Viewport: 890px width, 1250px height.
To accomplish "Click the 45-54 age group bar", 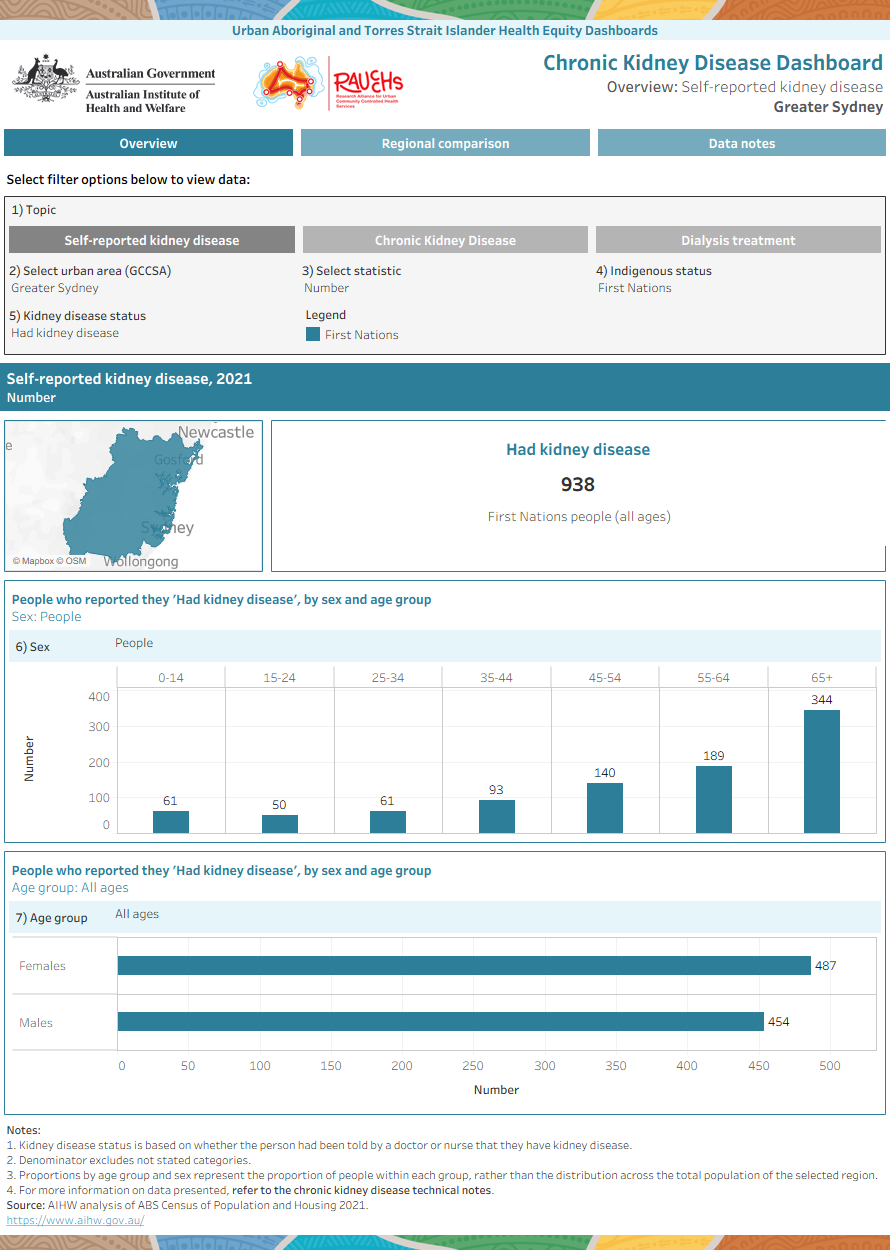I will tap(605, 808).
